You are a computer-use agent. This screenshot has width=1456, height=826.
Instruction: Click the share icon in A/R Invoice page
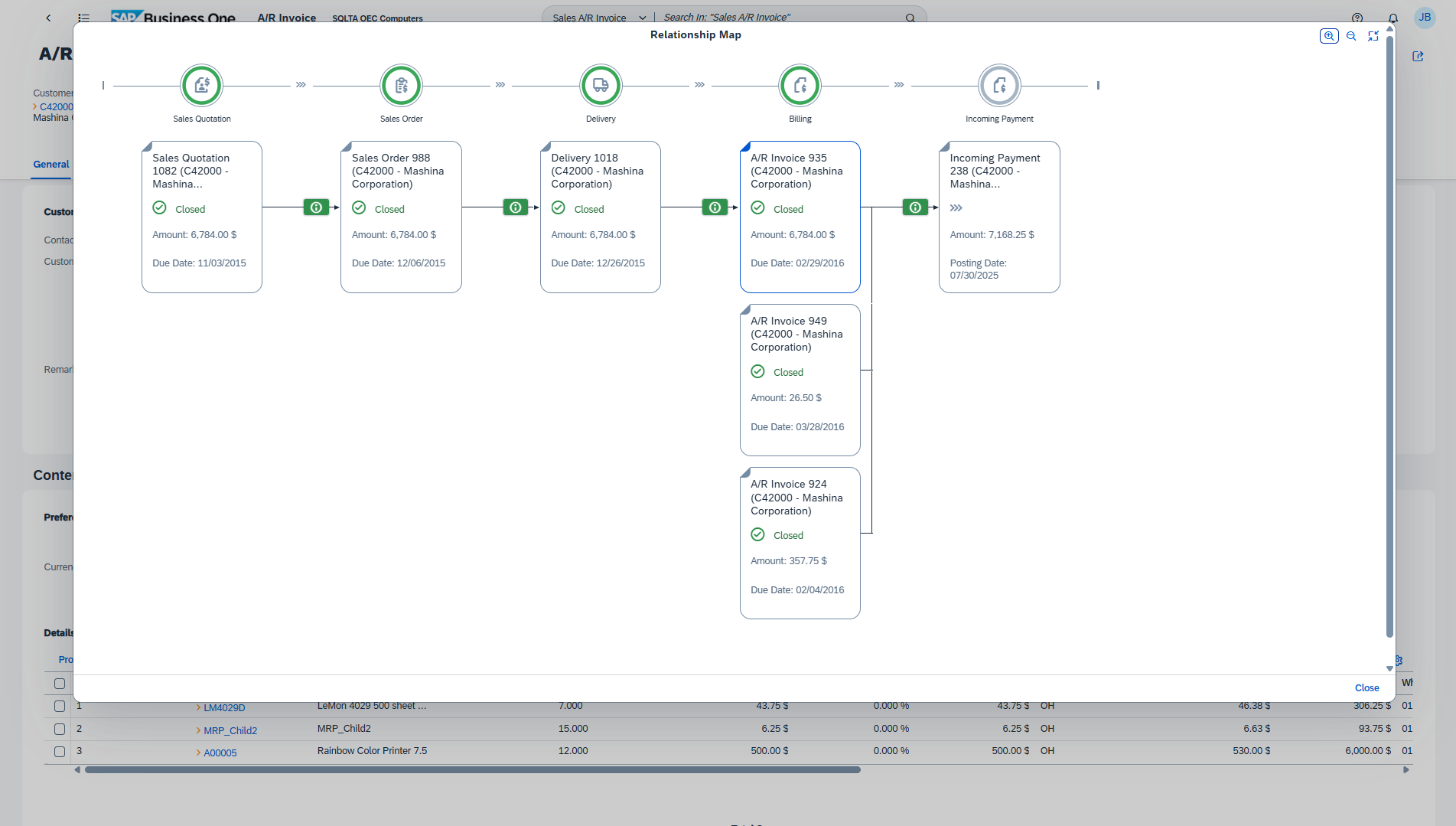pyautogui.click(x=1418, y=56)
